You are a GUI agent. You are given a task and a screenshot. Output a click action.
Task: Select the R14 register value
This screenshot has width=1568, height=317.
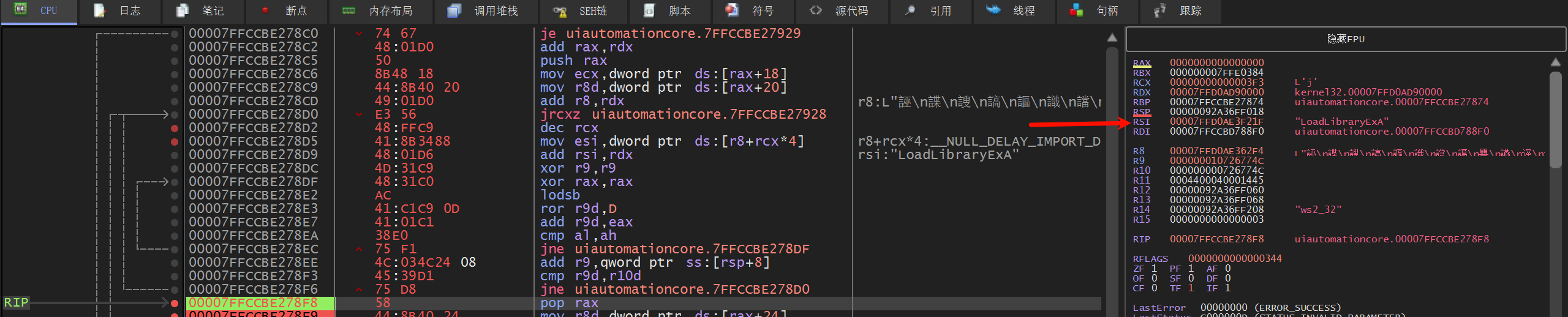pos(1216,209)
